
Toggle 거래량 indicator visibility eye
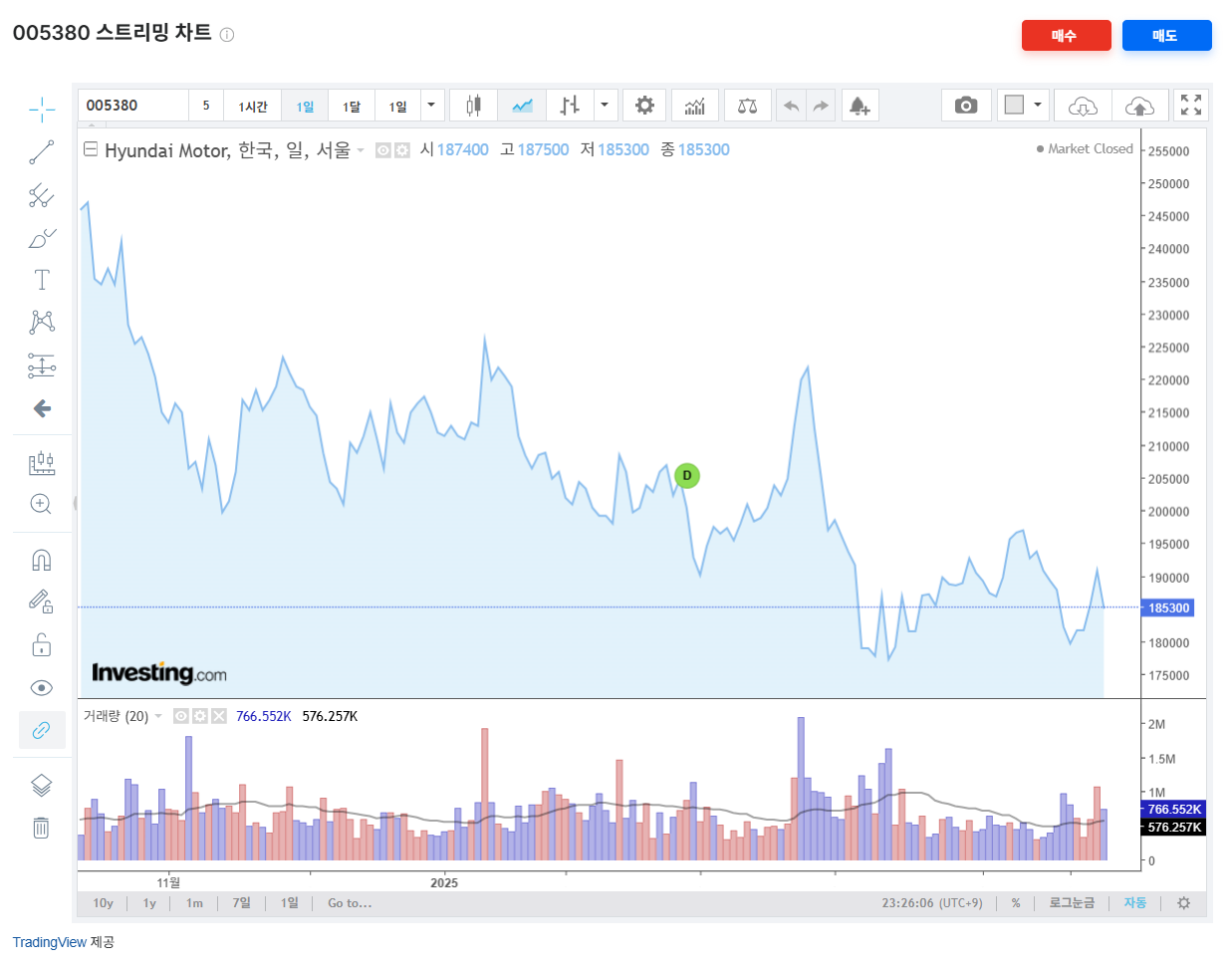(181, 716)
